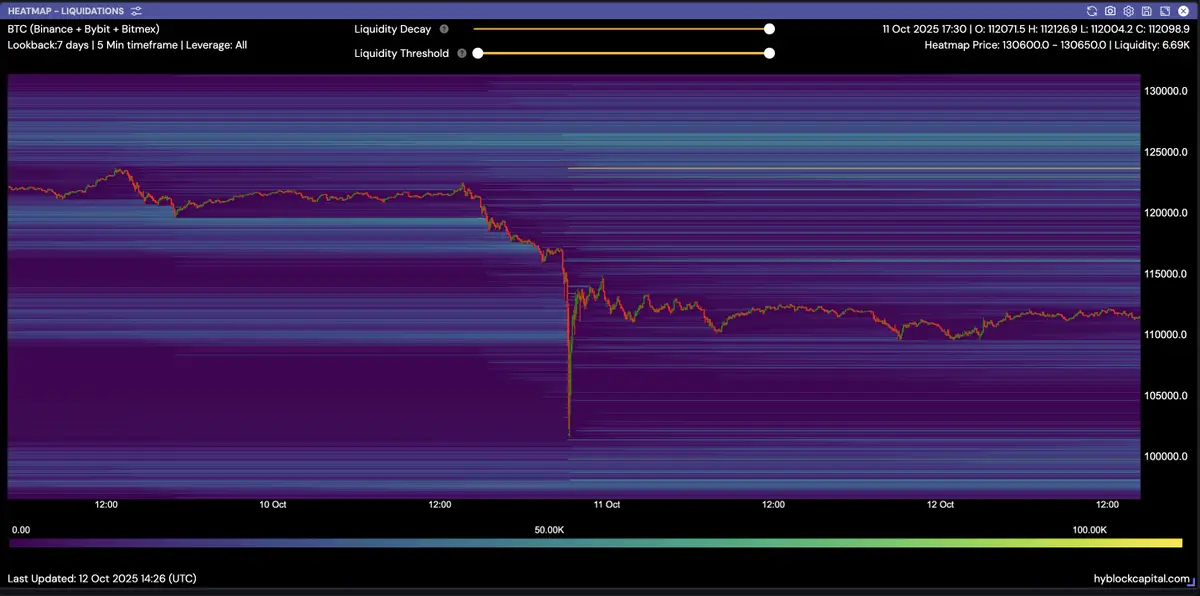This screenshot has height=596, width=1200.
Task: Click the OHLC readout for 11 Oct 2025
Action: point(1036,29)
